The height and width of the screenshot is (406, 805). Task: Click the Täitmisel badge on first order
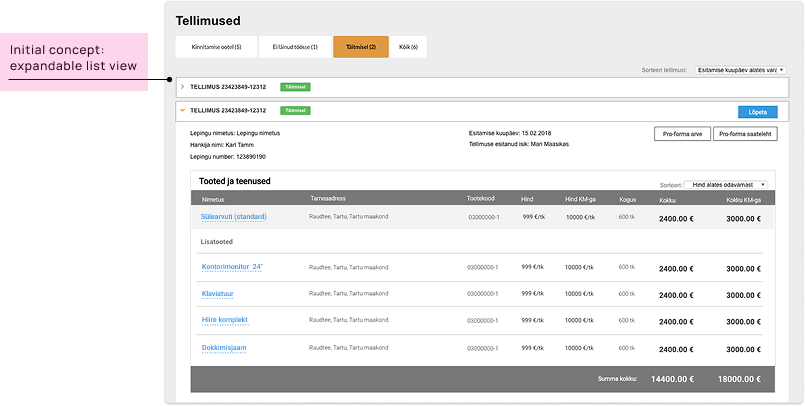click(x=296, y=88)
